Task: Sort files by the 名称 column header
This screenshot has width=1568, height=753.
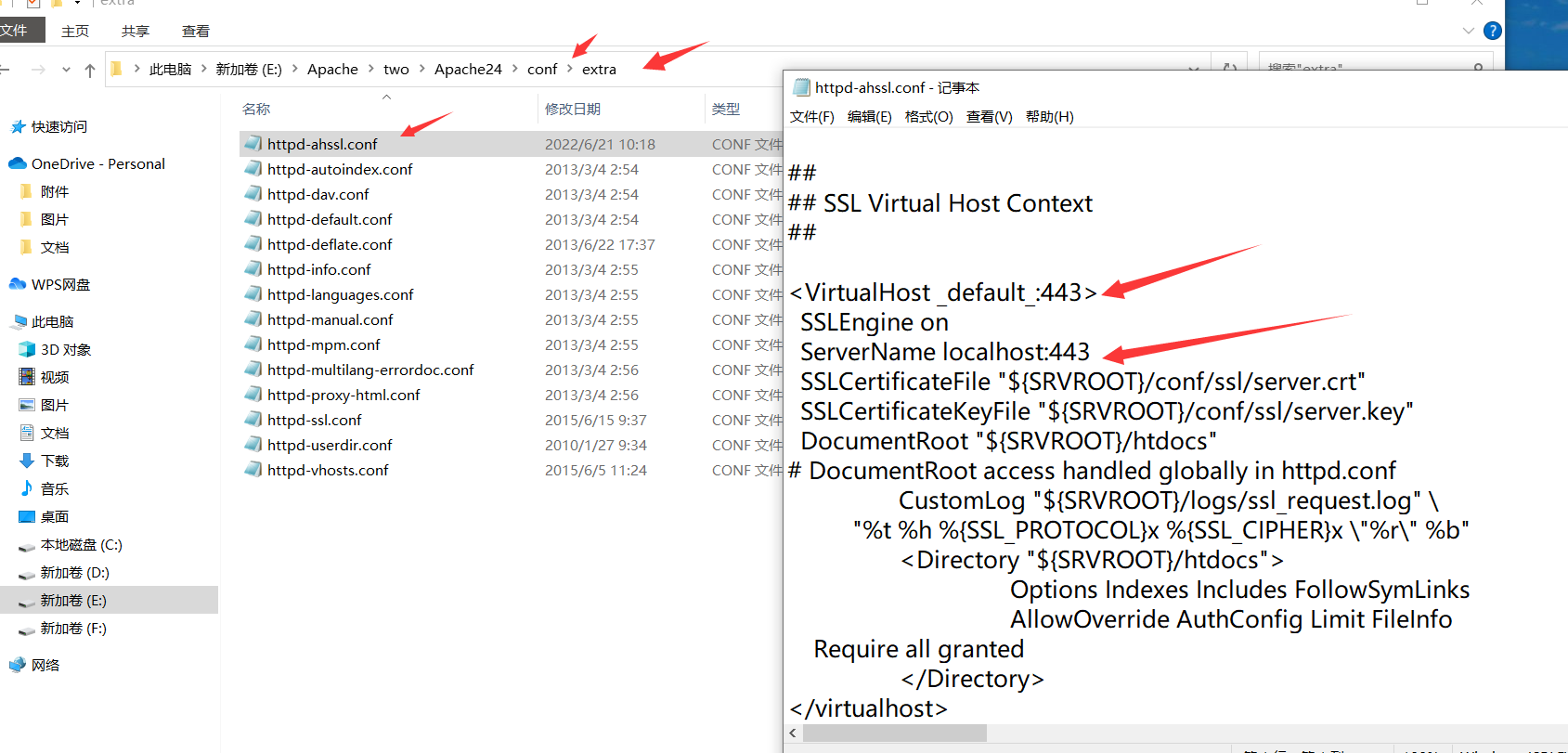Action: (256, 109)
